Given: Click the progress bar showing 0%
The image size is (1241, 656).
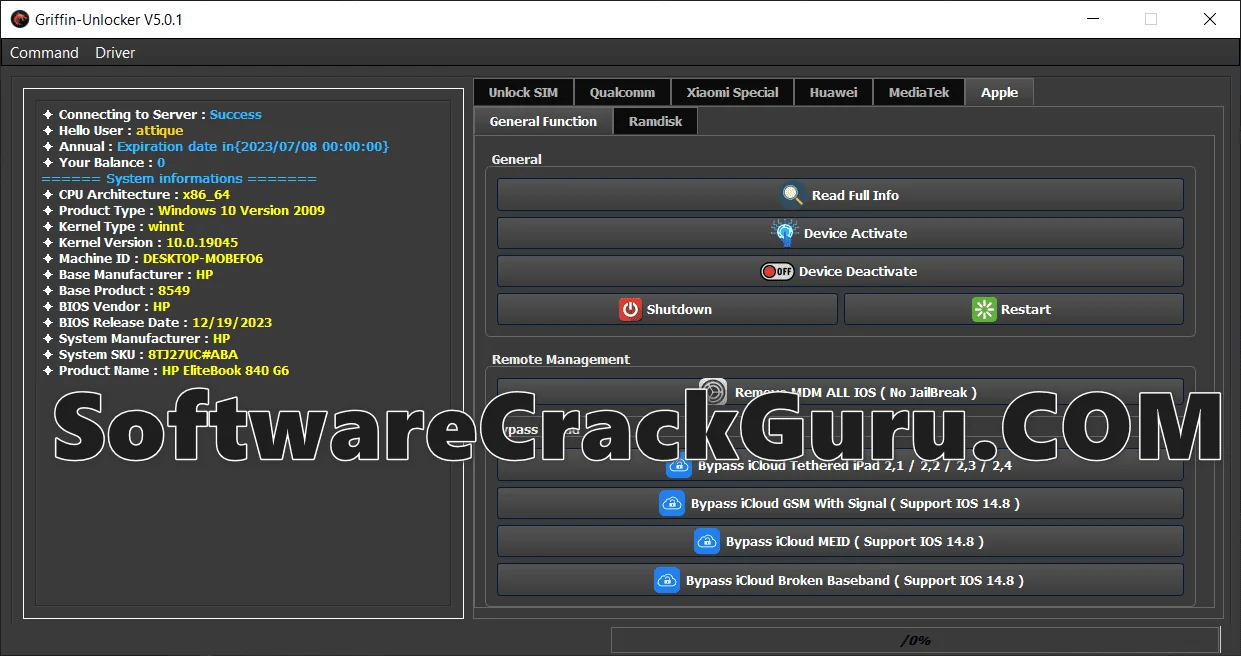Looking at the screenshot, I should (915, 640).
